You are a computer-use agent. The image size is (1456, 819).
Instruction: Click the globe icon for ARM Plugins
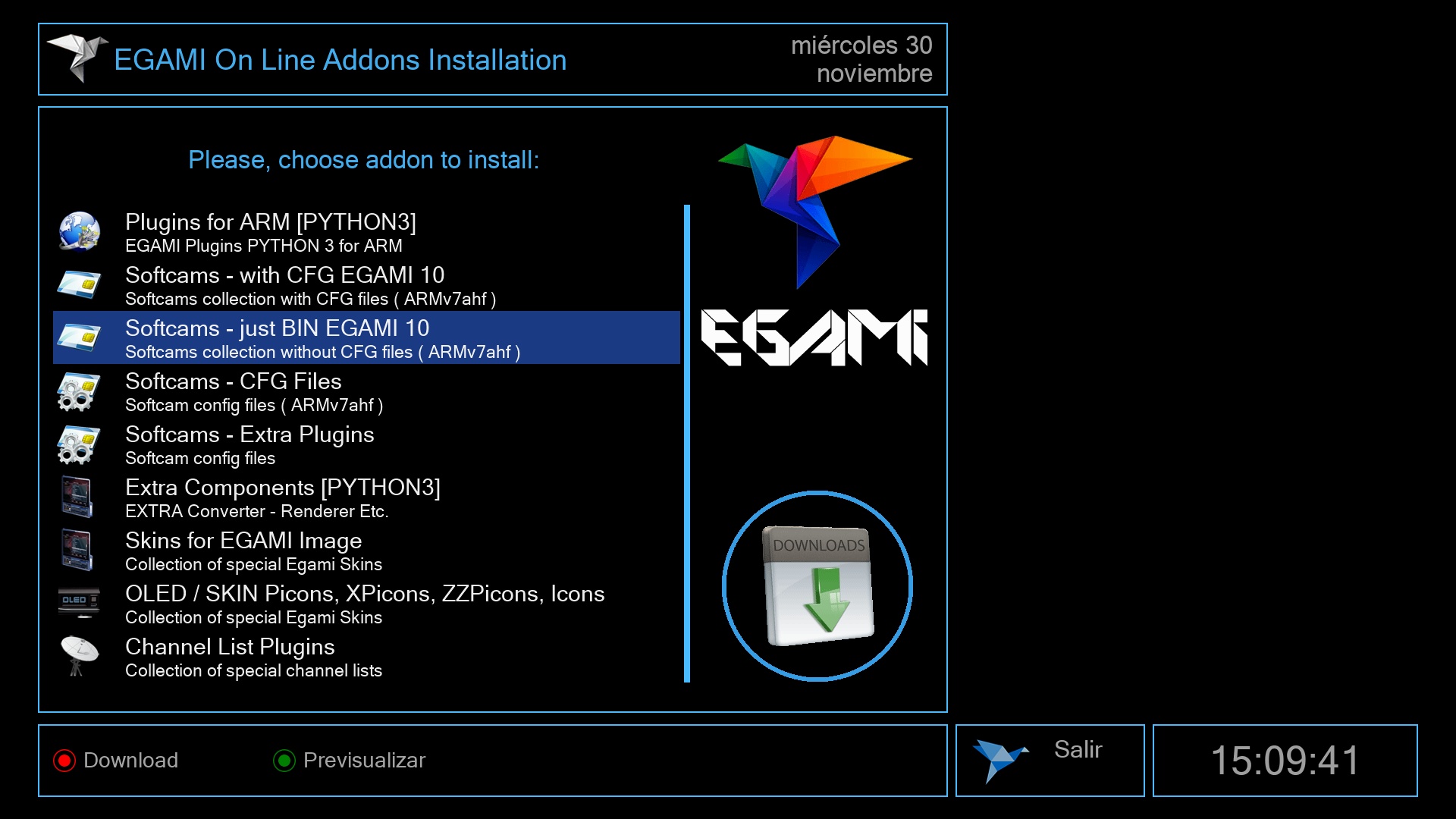click(79, 231)
